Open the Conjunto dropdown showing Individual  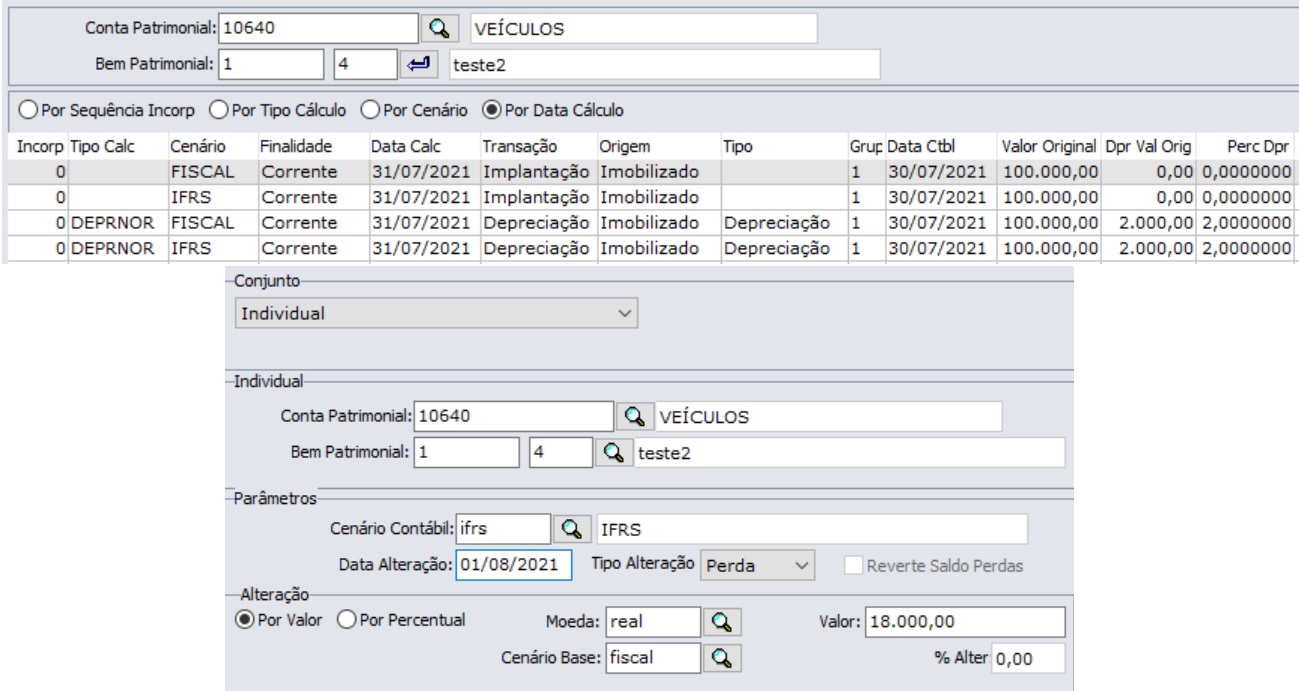(435, 314)
